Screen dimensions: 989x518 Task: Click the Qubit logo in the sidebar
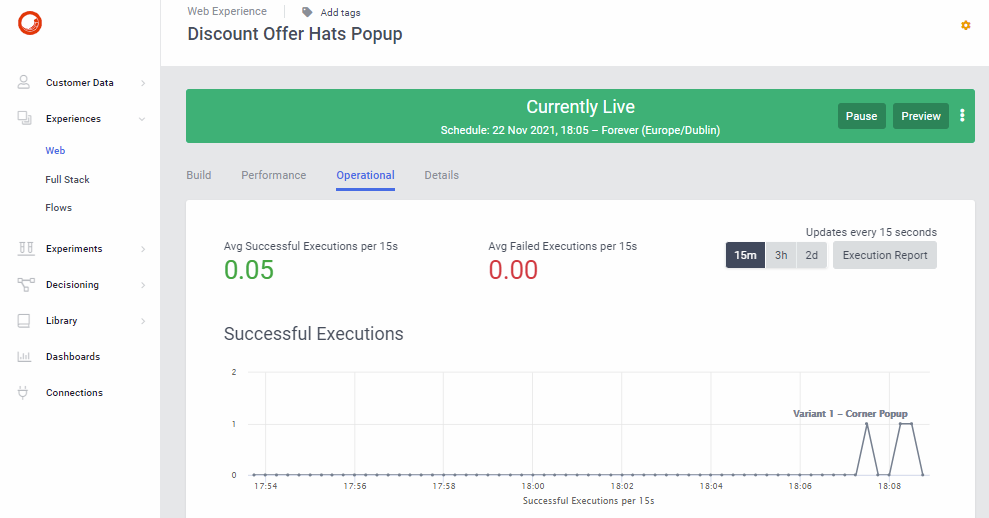(30, 22)
